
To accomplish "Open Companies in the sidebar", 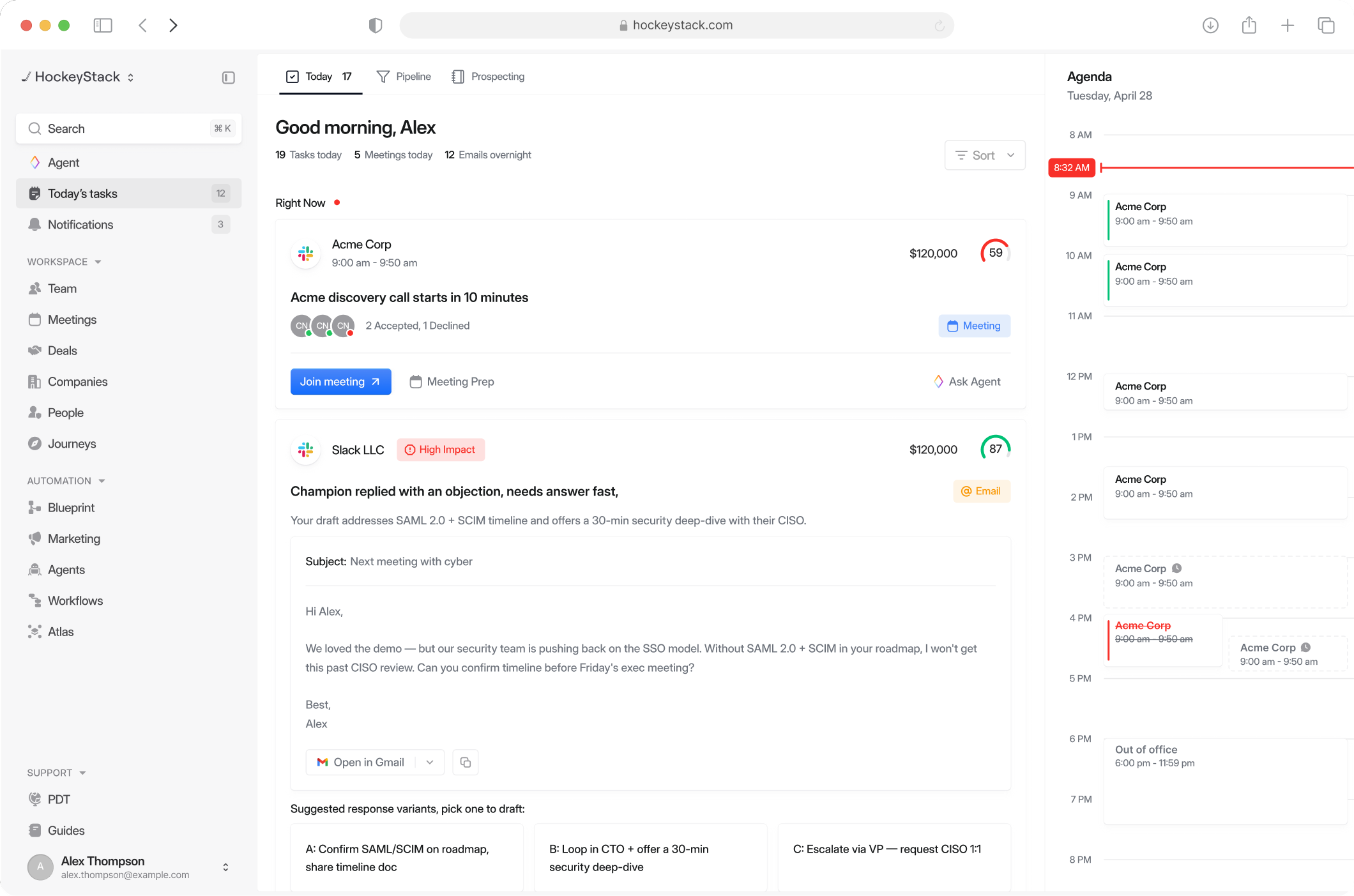I will [128, 382].
